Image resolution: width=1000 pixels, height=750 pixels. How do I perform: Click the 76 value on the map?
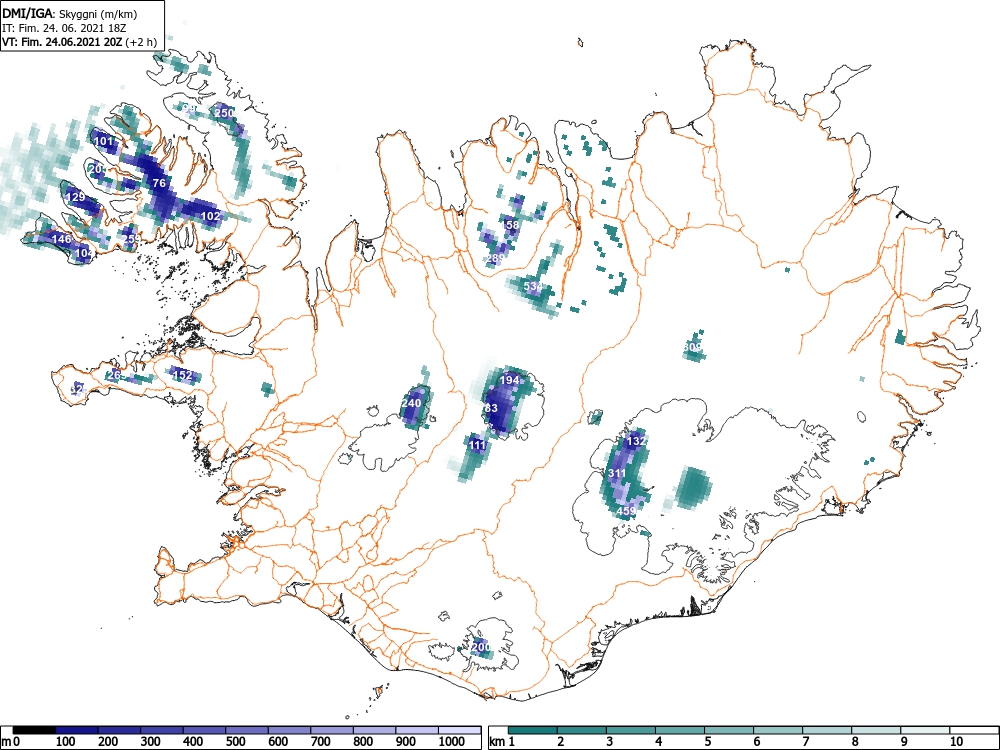coord(159,183)
